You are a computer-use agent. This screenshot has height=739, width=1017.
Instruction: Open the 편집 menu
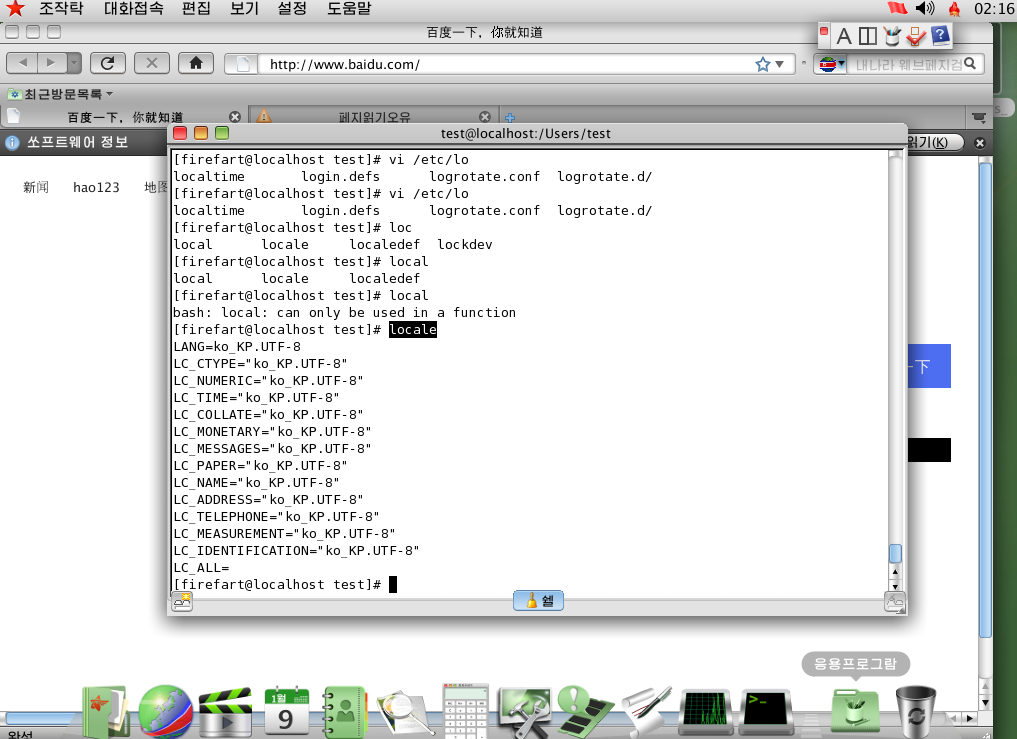(196, 9)
